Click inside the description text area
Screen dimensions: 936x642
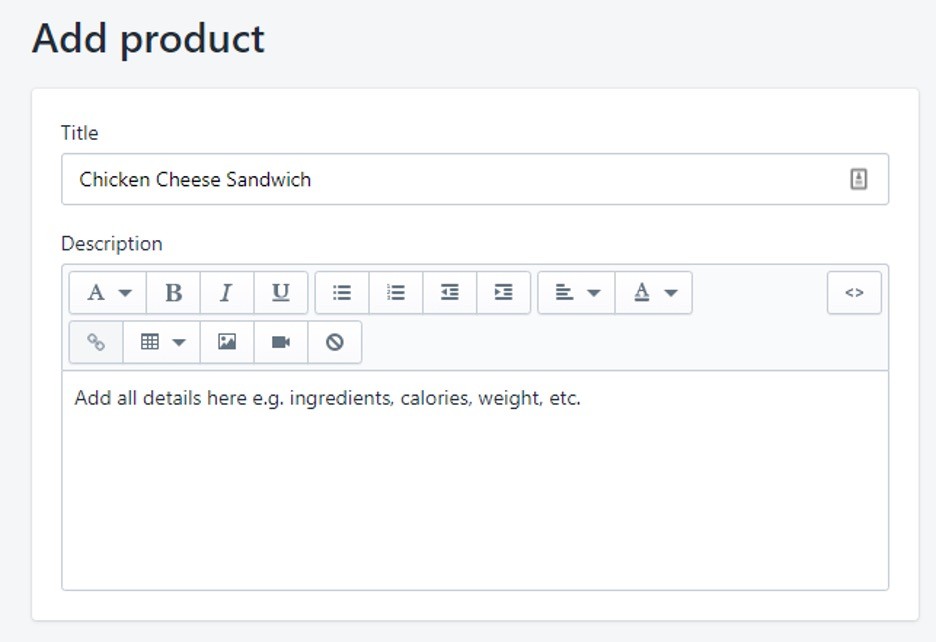click(475, 481)
